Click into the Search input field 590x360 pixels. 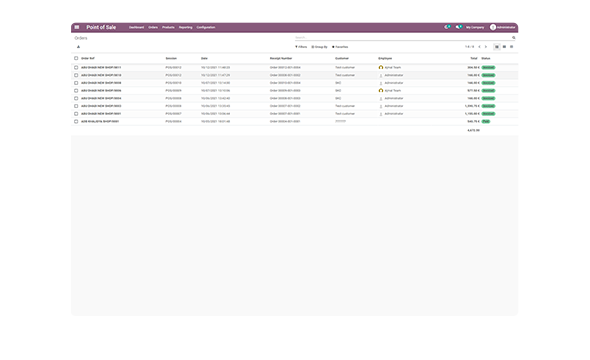(403, 38)
